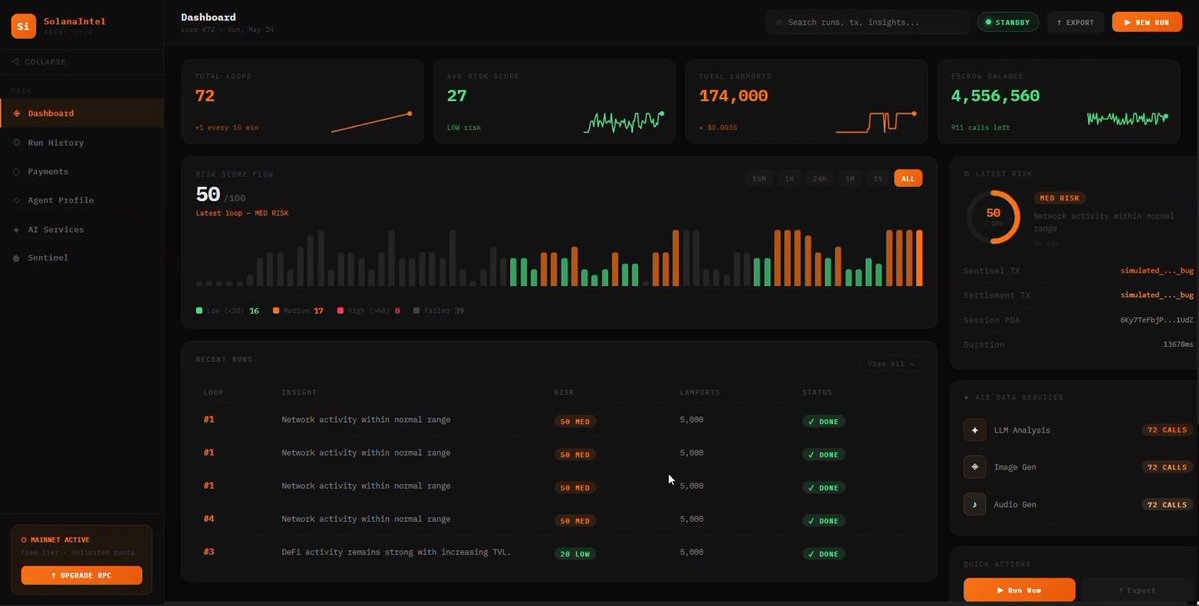Image resolution: width=1199 pixels, height=606 pixels.
Task: Click the High legend red swatch
Action: [340, 311]
